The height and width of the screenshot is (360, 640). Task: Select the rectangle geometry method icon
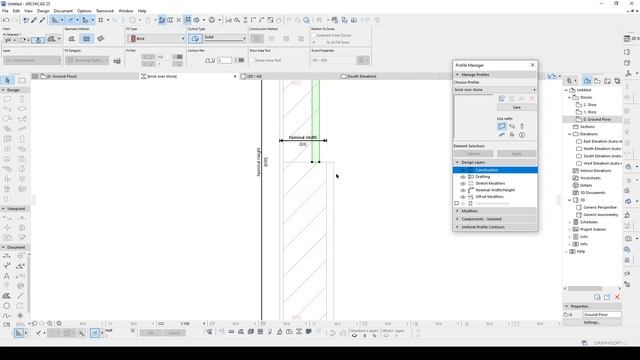pyautogui.click(x=87, y=39)
